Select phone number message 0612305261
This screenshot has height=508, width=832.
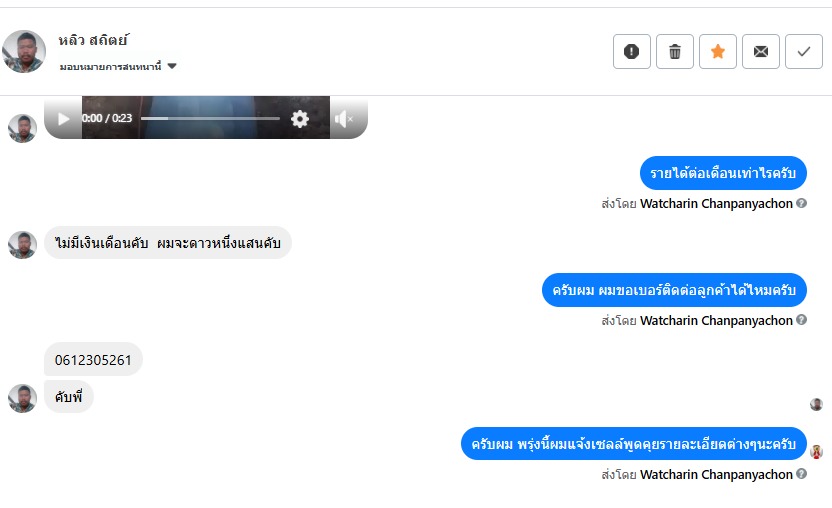93,360
